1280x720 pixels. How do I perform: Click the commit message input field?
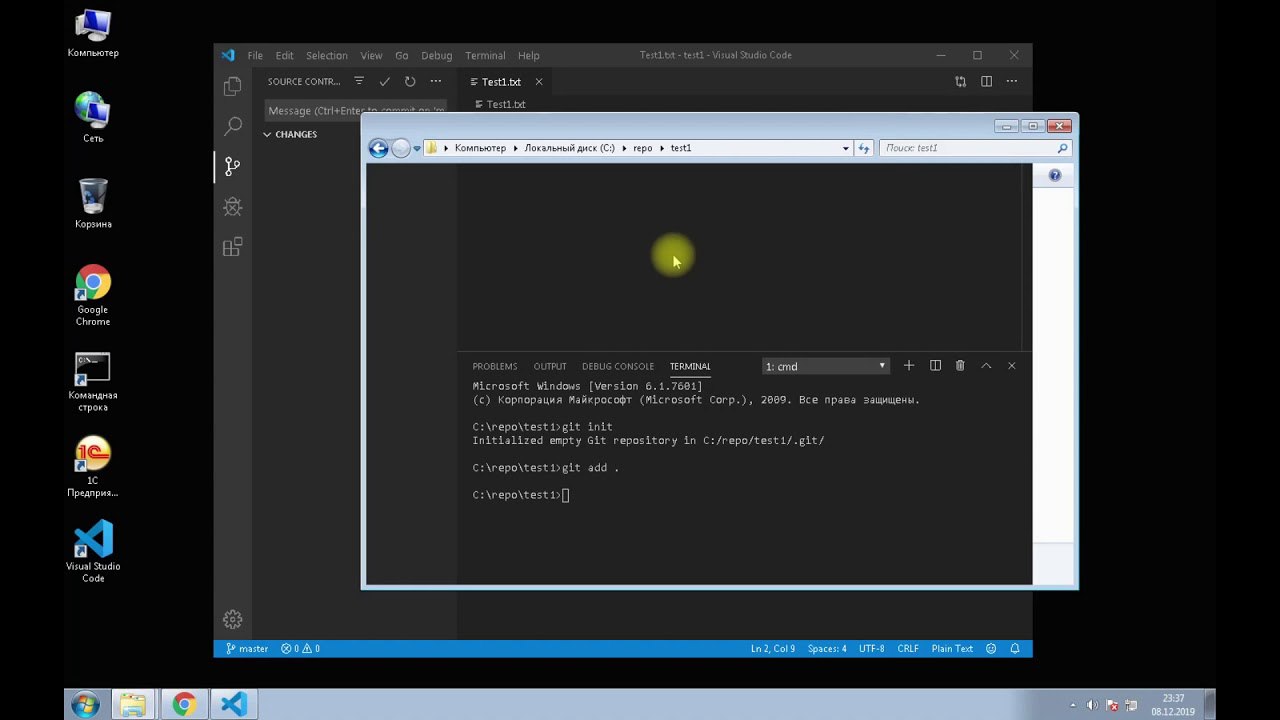coord(356,111)
